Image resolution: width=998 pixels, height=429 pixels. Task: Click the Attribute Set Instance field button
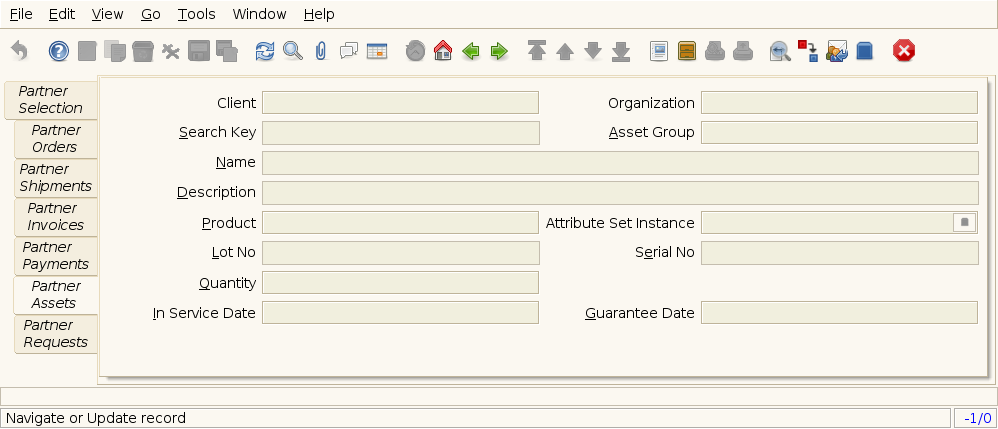(x=964, y=222)
